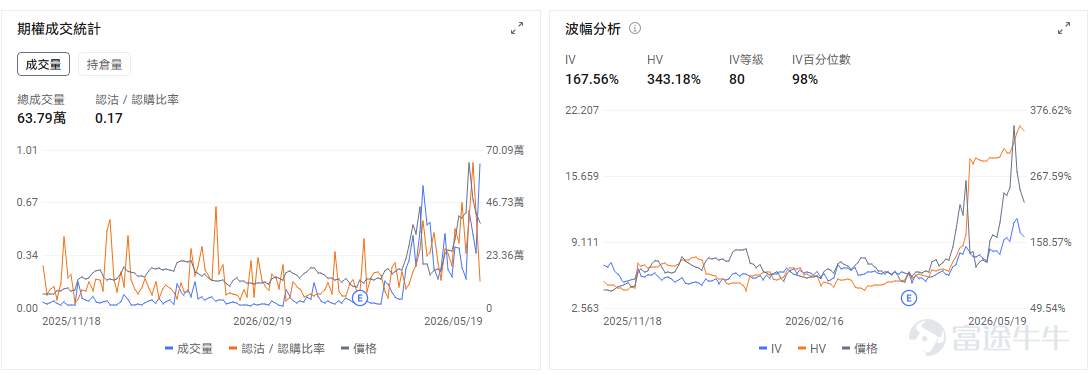
Task: Click the 158.57% axis label
Action: pyautogui.click(x=1051, y=242)
